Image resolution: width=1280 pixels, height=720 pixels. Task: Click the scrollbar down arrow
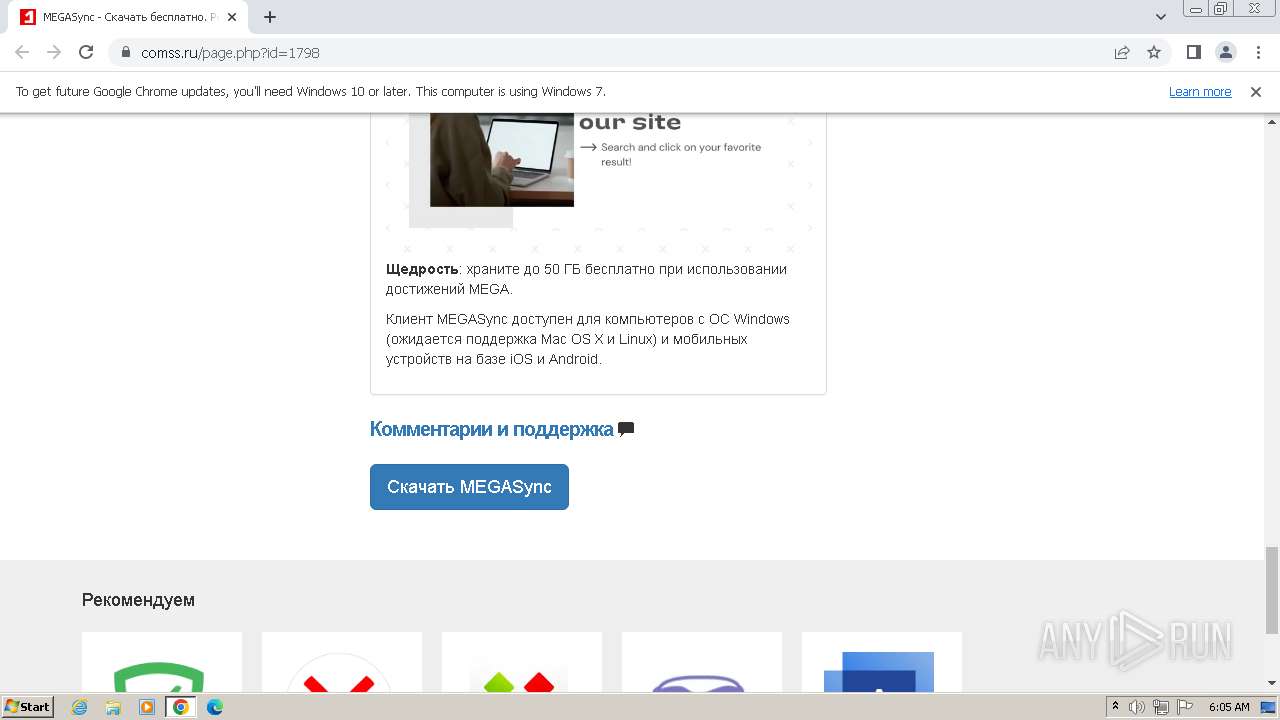click(x=1271, y=683)
